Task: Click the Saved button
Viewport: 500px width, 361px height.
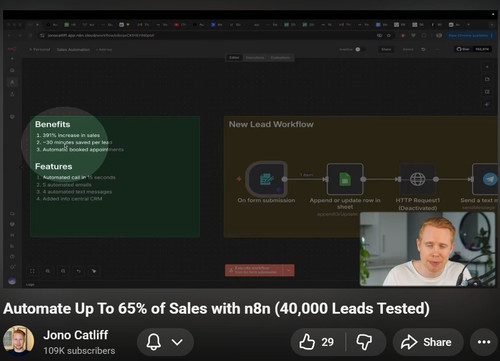Action: [408, 49]
